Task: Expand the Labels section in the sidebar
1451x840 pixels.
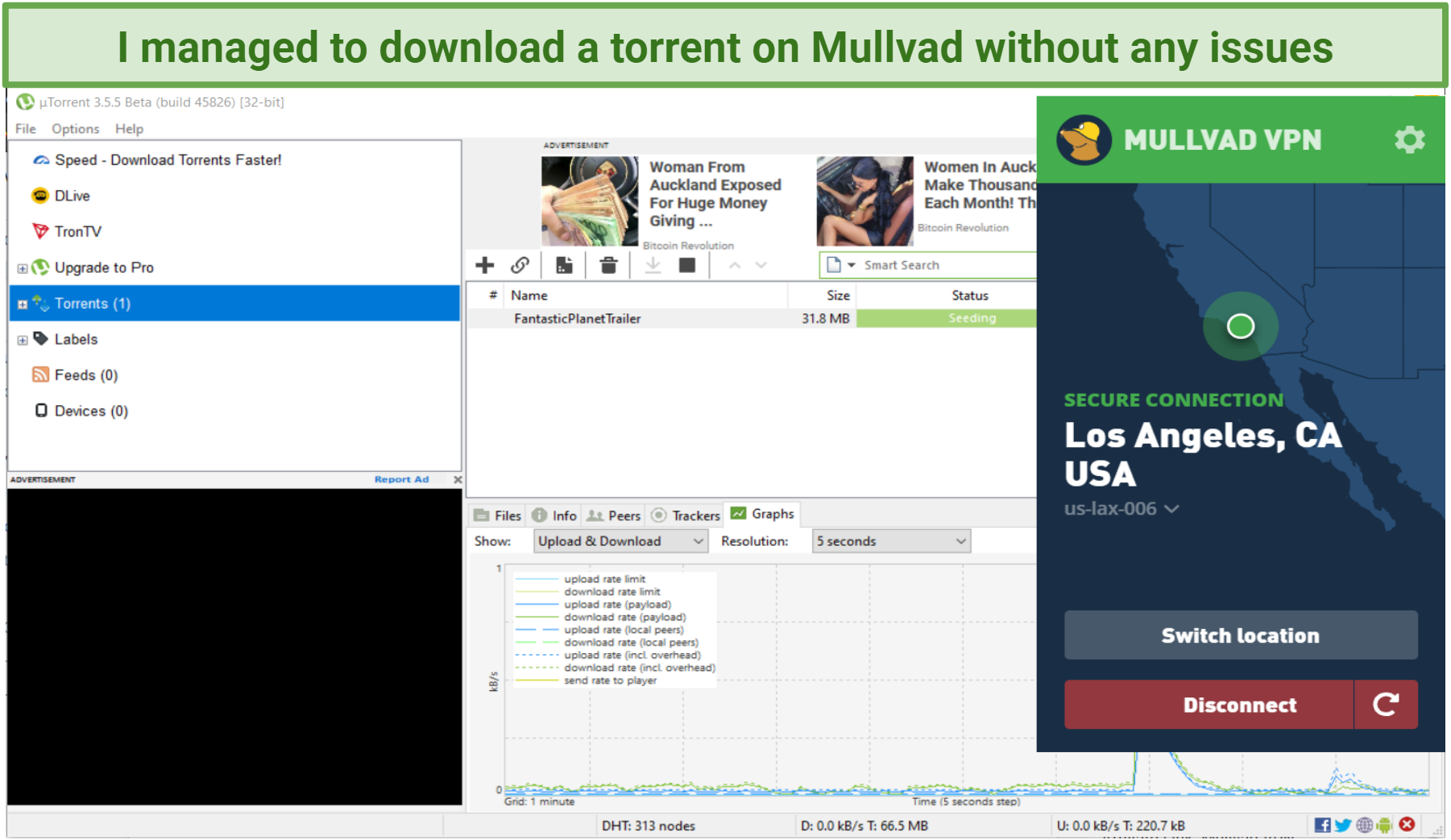Action: 22,339
